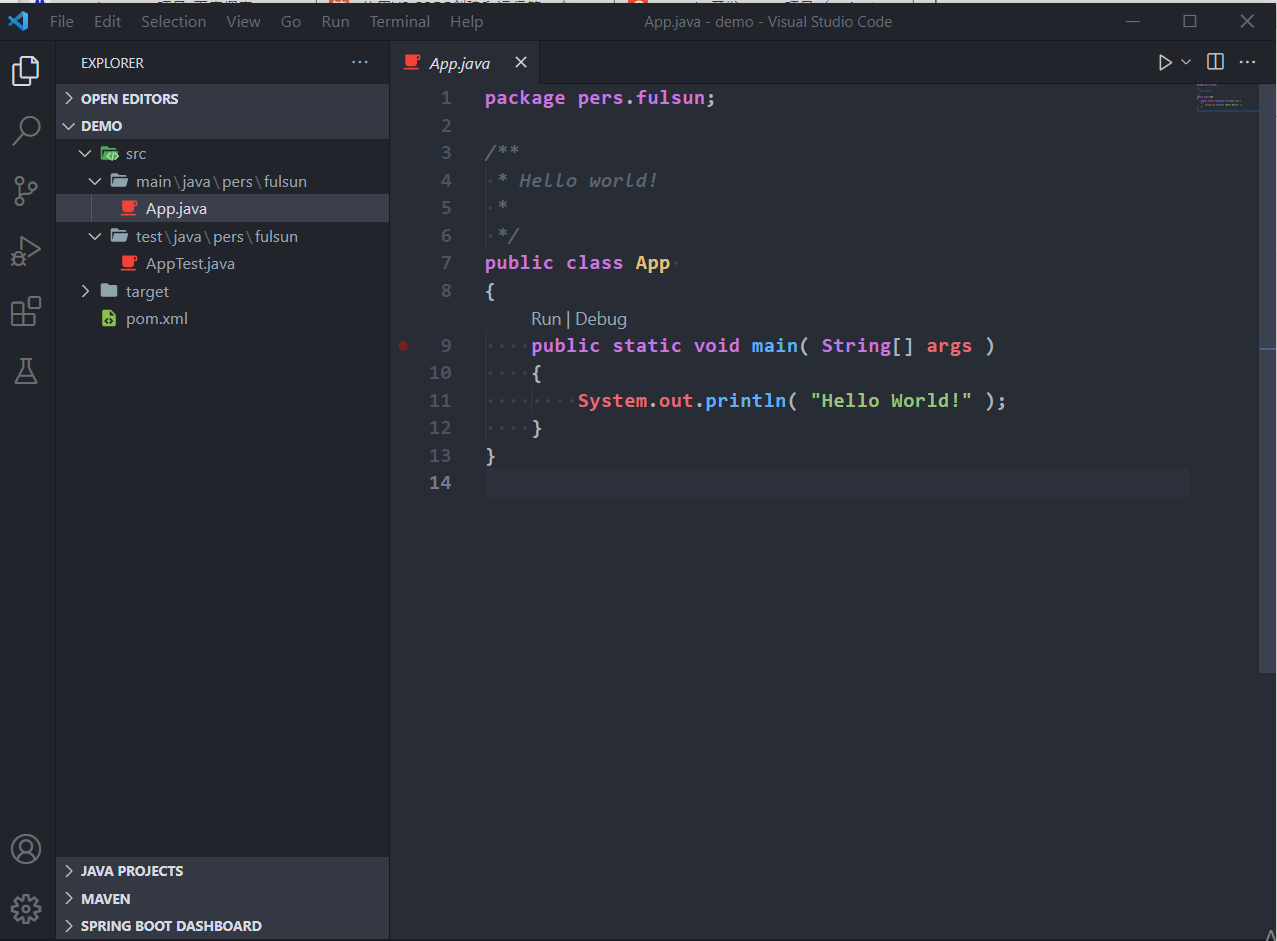Open AppTest.java in the explorer
The width and height of the screenshot is (1277, 941).
tap(190, 264)
